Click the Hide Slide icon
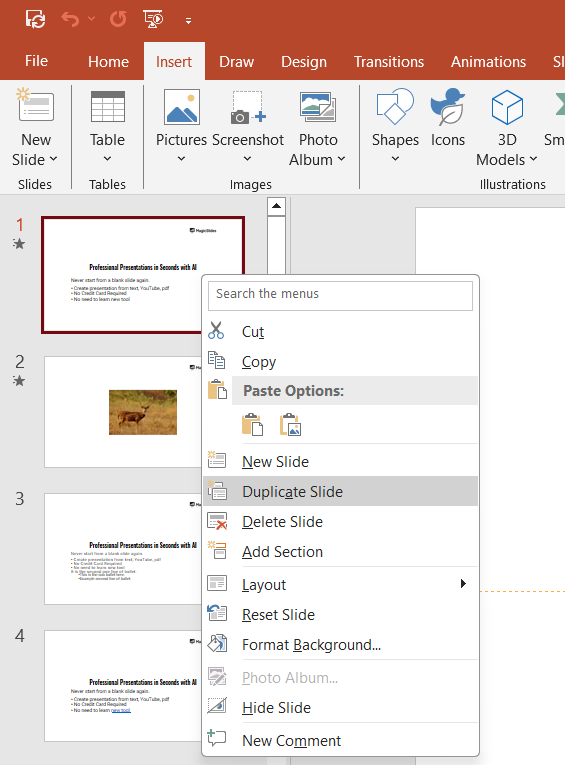This screenshot has width=565, height=765. pos(217,706)
